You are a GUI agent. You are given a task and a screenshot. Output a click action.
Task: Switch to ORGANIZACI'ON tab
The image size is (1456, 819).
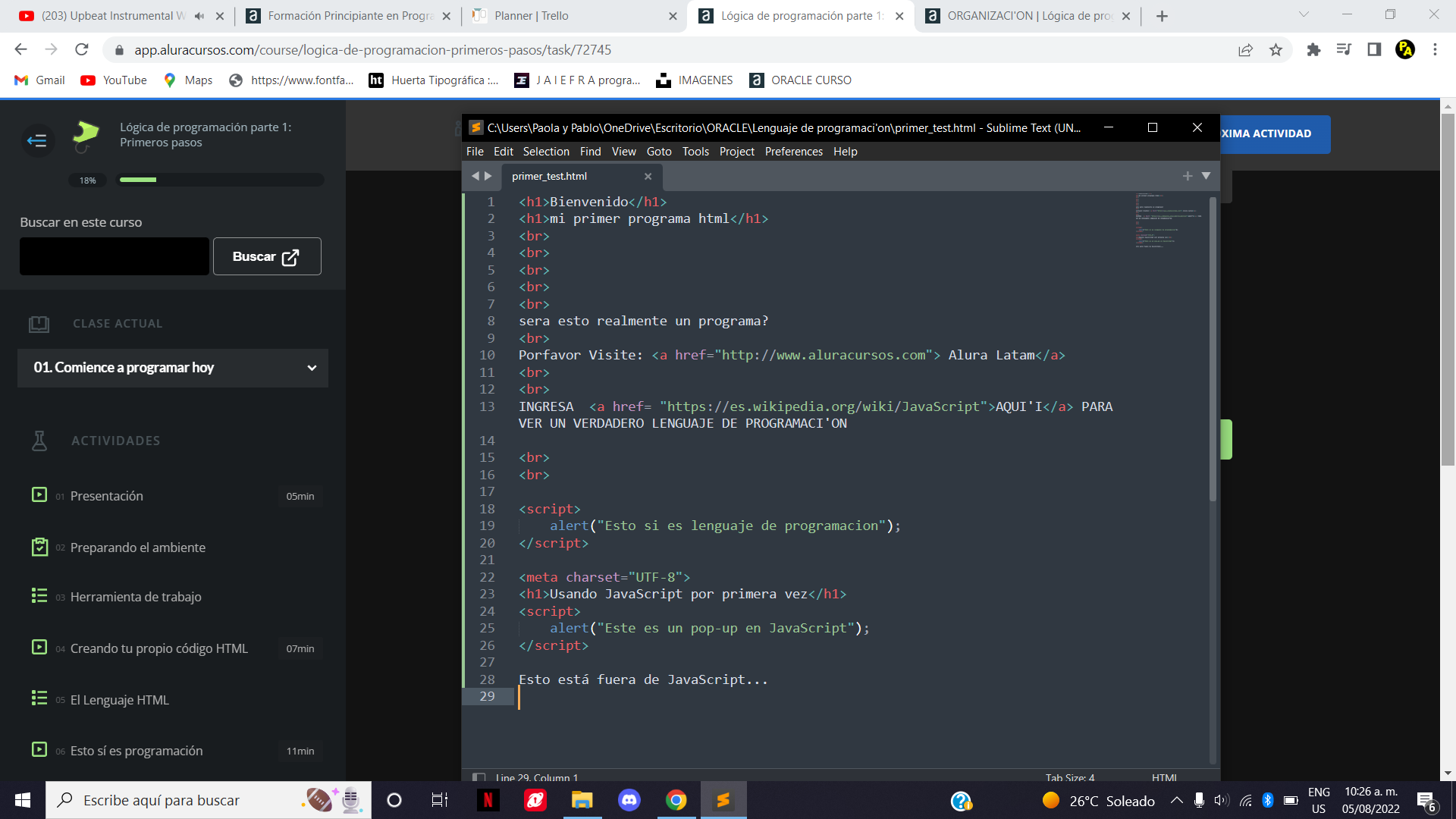click(x=1028, y=16)
